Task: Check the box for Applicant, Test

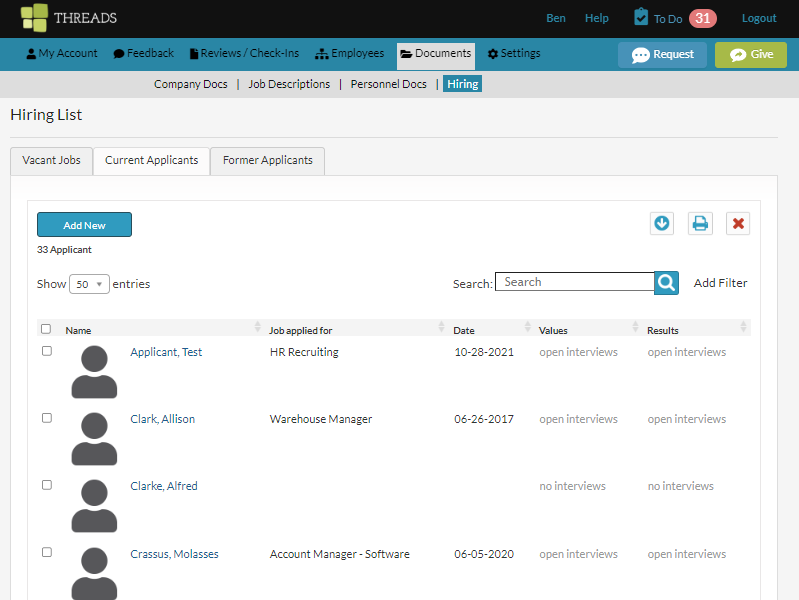Action: pos(47,351)
